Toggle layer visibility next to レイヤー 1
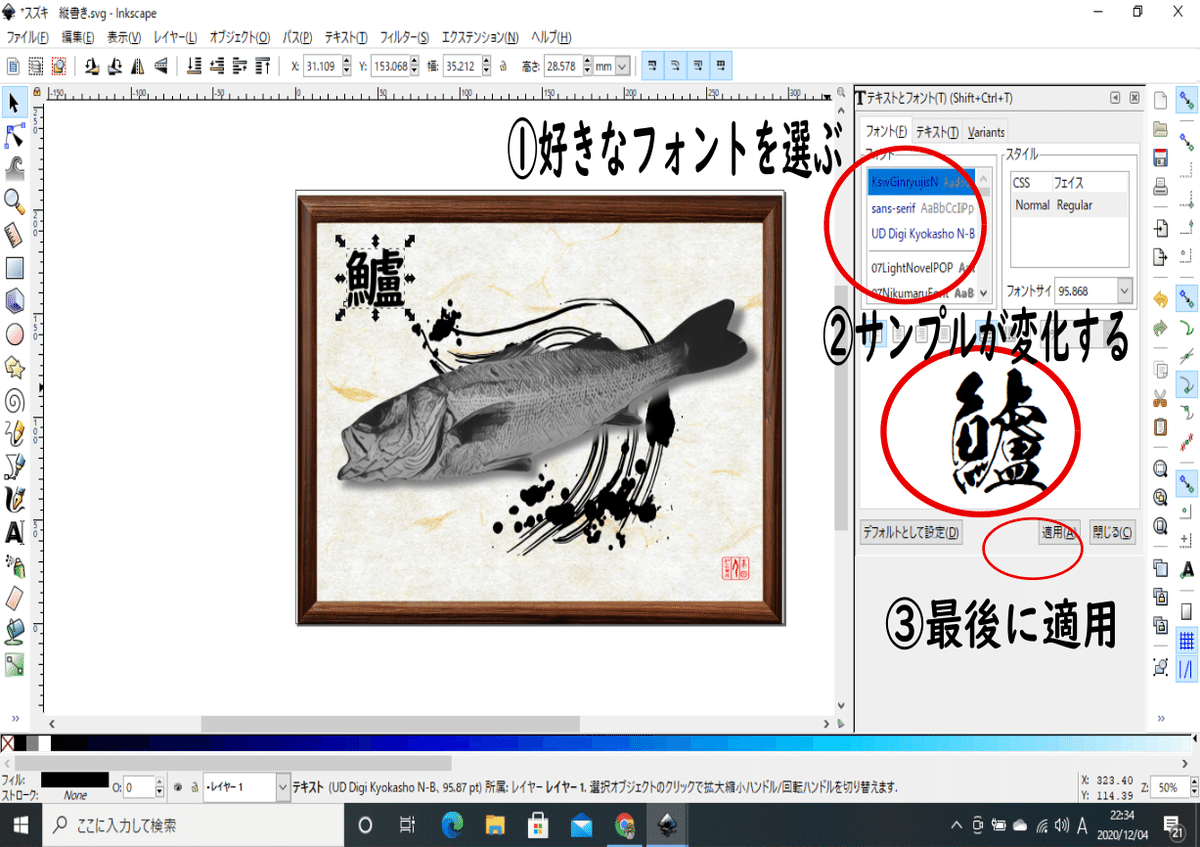1200x847 pixels. pyautogui.click(x=179, y=787)
